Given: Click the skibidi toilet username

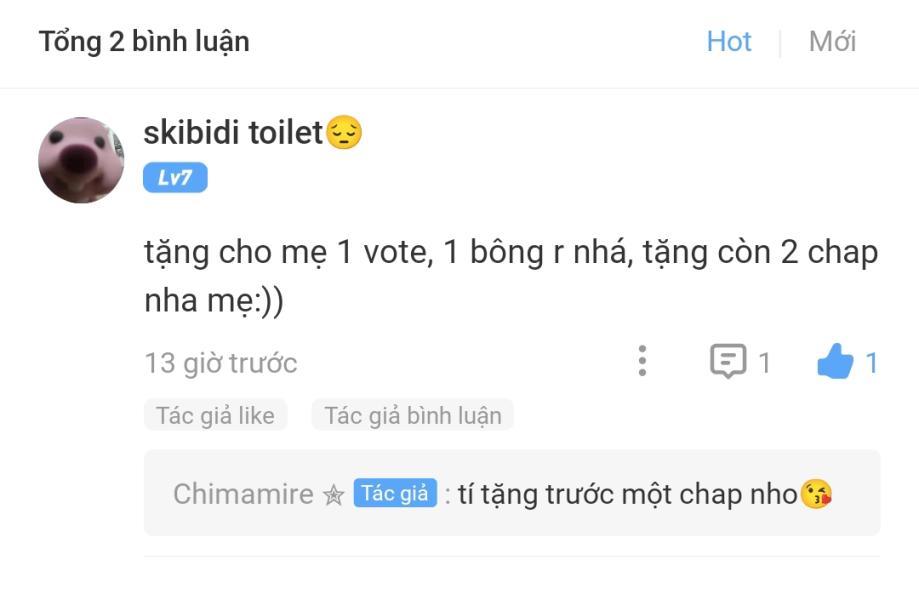Looking at the screenshot, I should [233, 132].
